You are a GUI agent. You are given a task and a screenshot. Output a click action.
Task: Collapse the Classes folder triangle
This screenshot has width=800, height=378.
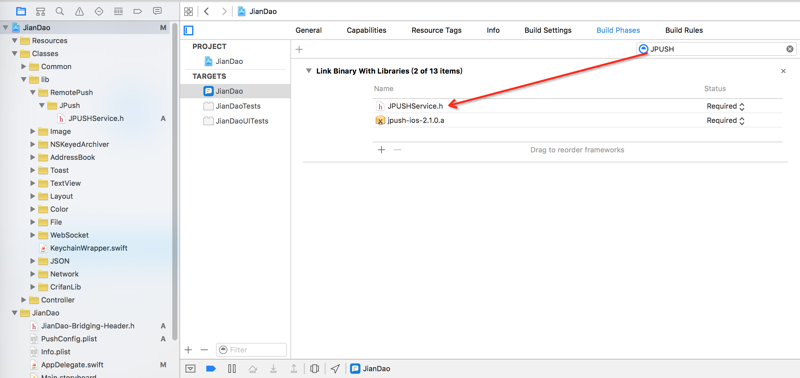tap(14, 54)
